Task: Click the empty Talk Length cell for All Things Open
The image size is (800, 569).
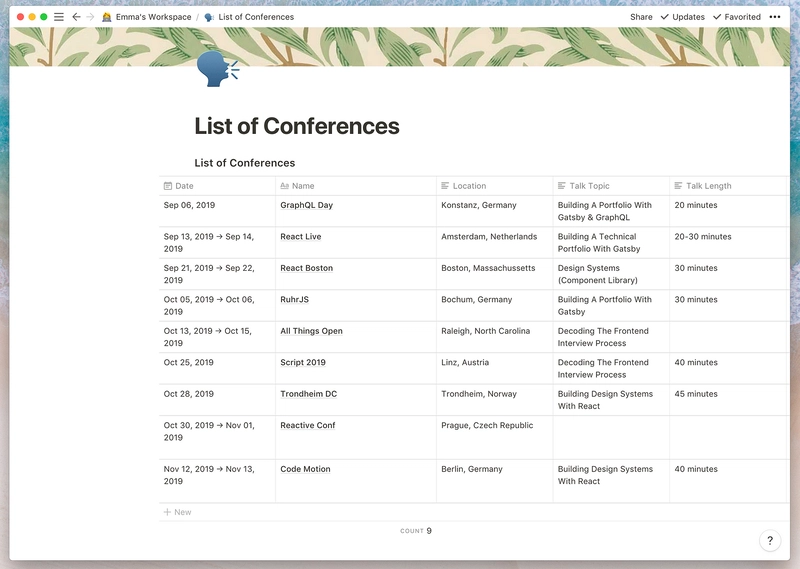Action: [730, 337]
